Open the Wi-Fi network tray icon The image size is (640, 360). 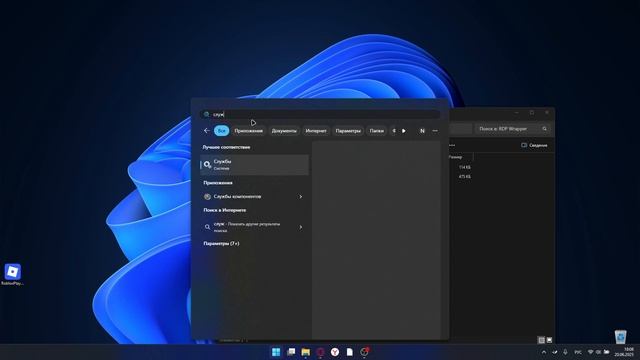coord(590,352)
